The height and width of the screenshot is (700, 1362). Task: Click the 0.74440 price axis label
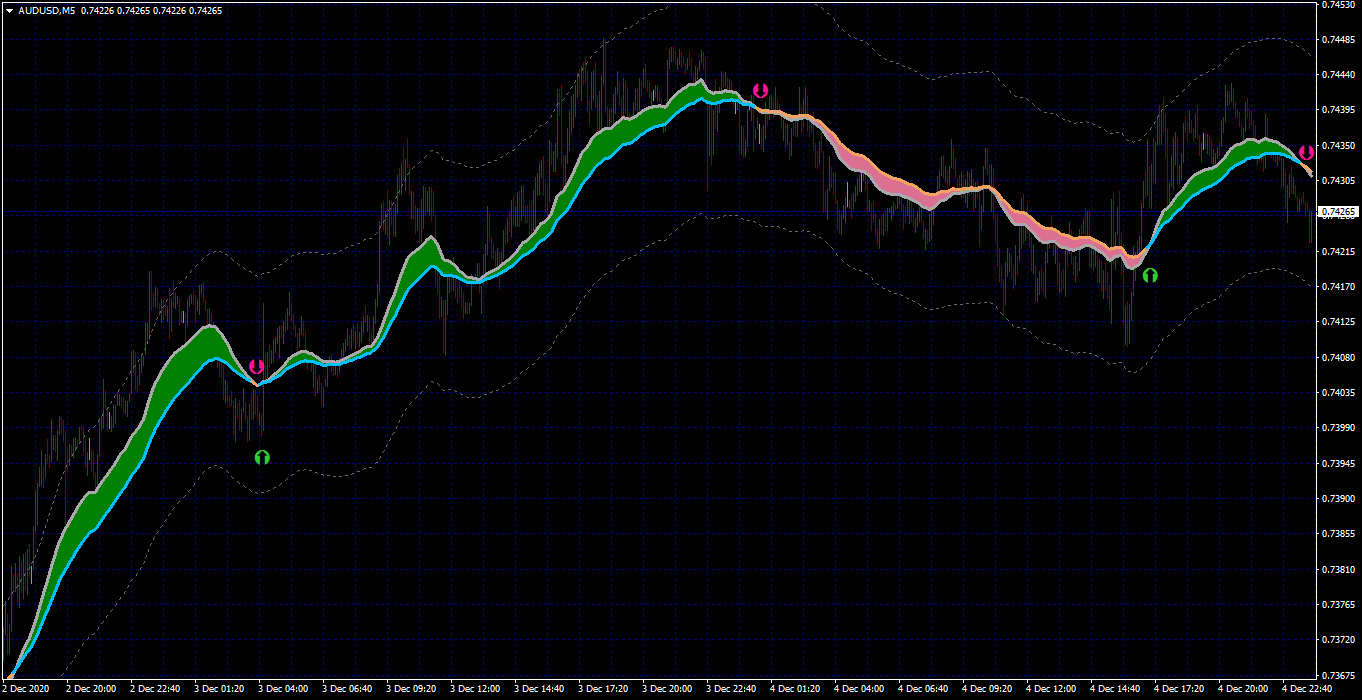click(x=1338, y=75)
